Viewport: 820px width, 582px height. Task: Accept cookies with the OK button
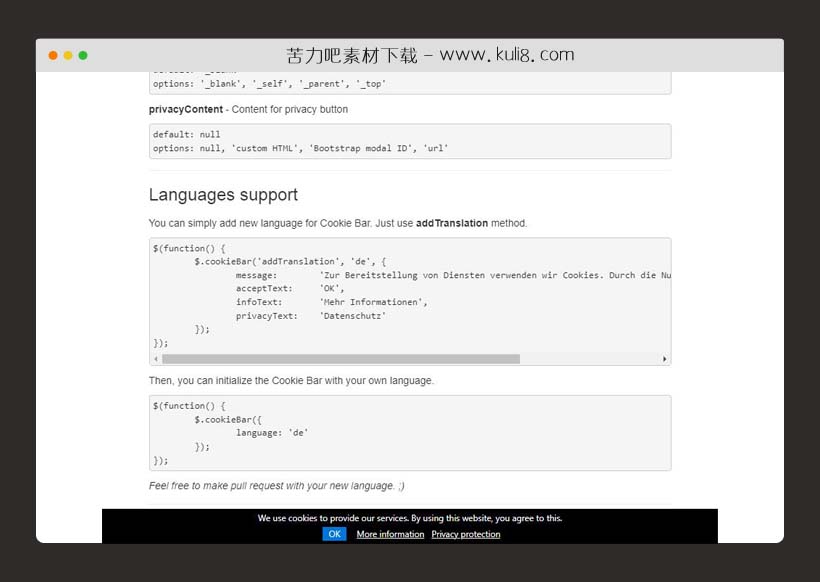click(x=334, y=534)
